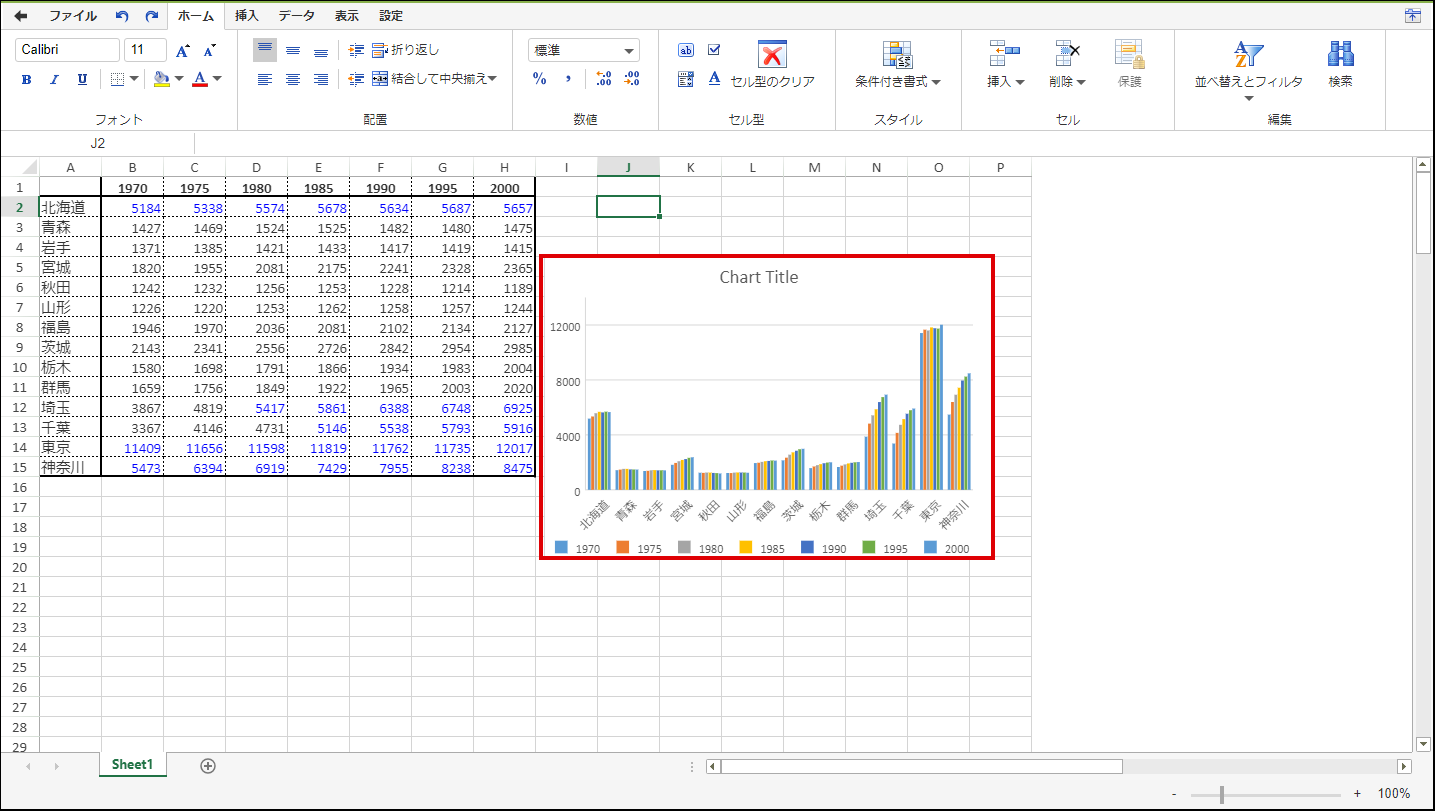This screenshot has width=1435, height=811.
Task: Select checkbox cell type icon
Action: pyautogui.click(x=714, y=50)
